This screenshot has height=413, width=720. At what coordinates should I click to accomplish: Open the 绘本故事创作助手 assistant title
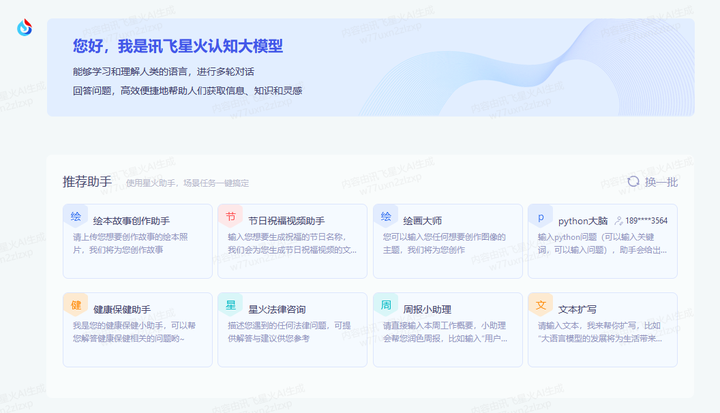point(131,221)
